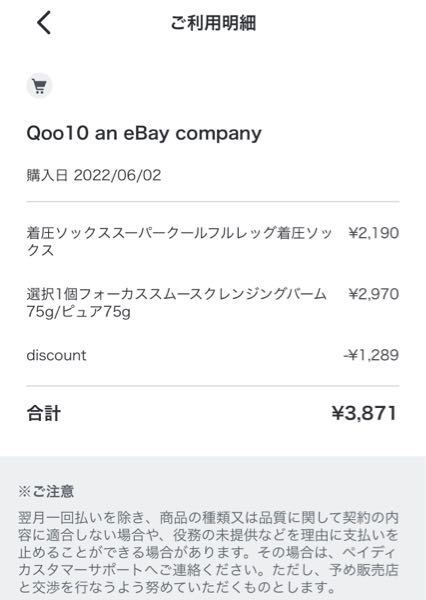The height and width of the screenshot is (600, 426).
Task: Tap the discount label
Action: tap(56, 355)
